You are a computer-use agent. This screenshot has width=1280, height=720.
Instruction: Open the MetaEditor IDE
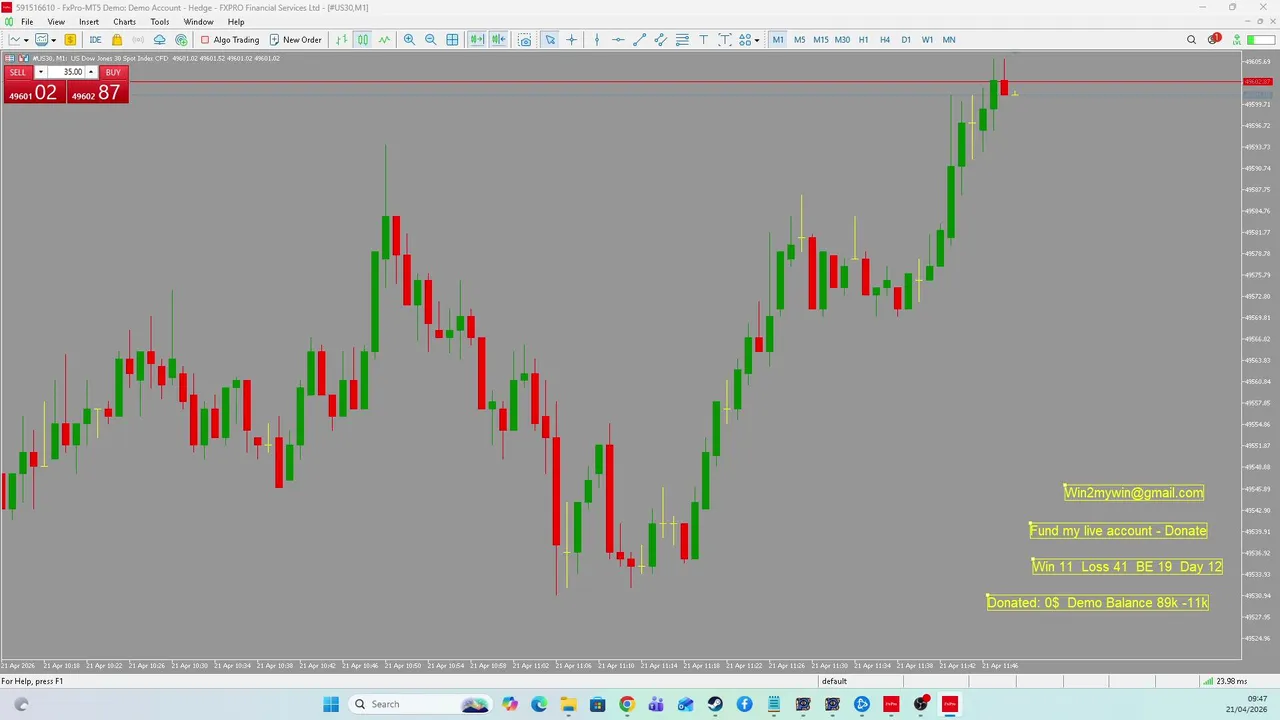(95, 40)
